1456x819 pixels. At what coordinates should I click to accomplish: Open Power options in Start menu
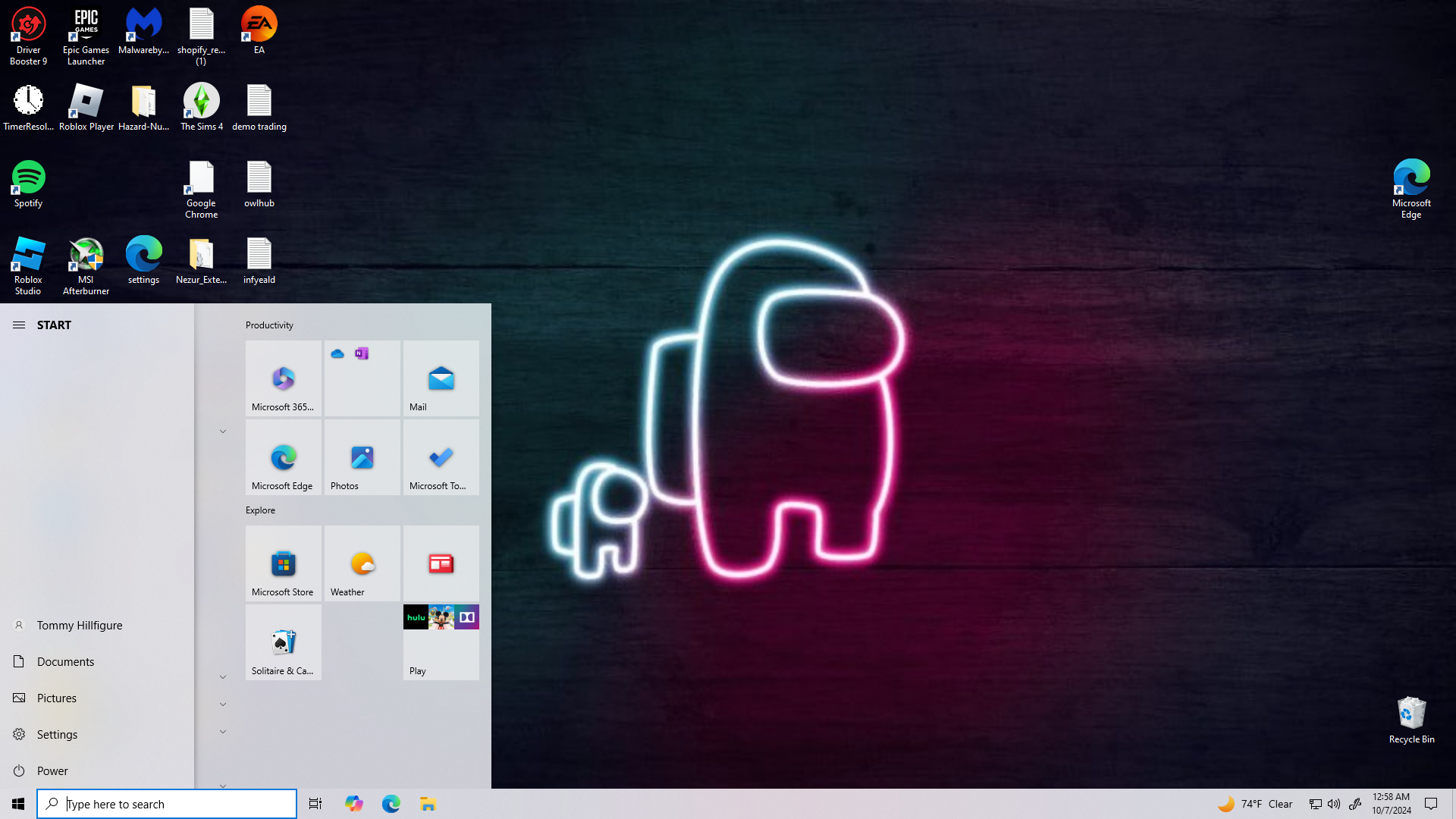click(x=52, y=770)
